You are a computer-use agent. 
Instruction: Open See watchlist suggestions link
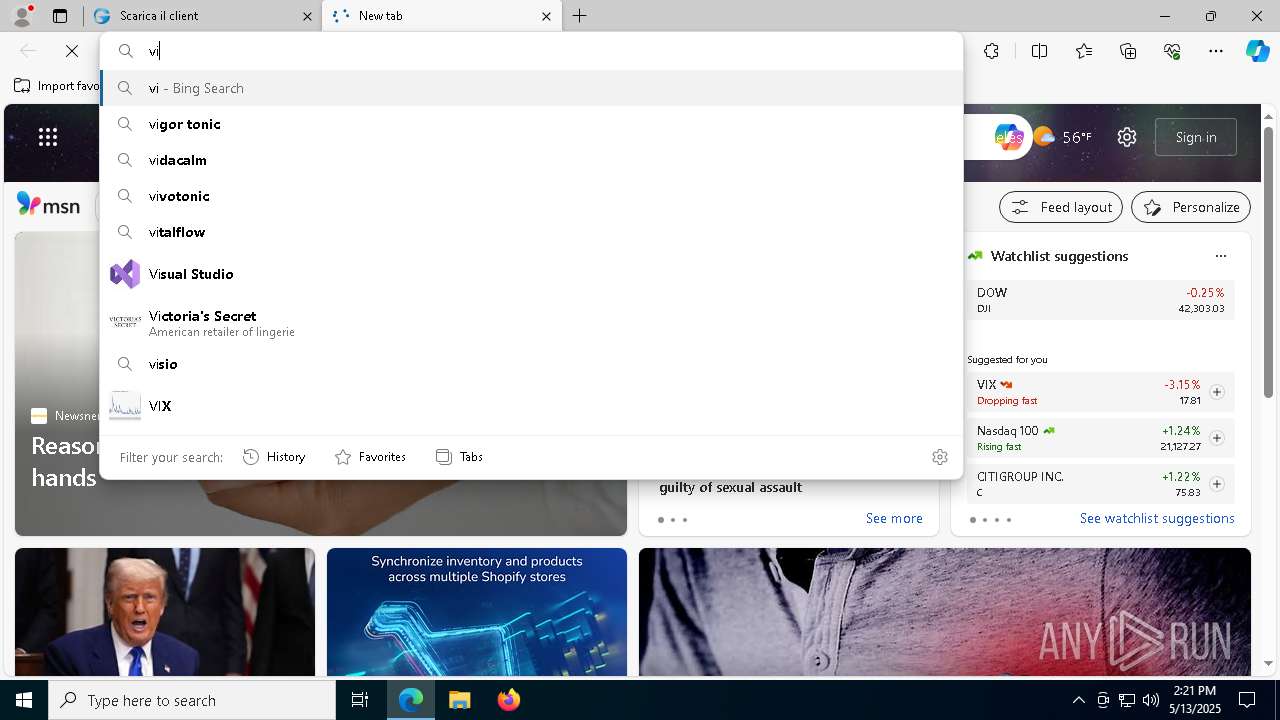[1157, 518]
